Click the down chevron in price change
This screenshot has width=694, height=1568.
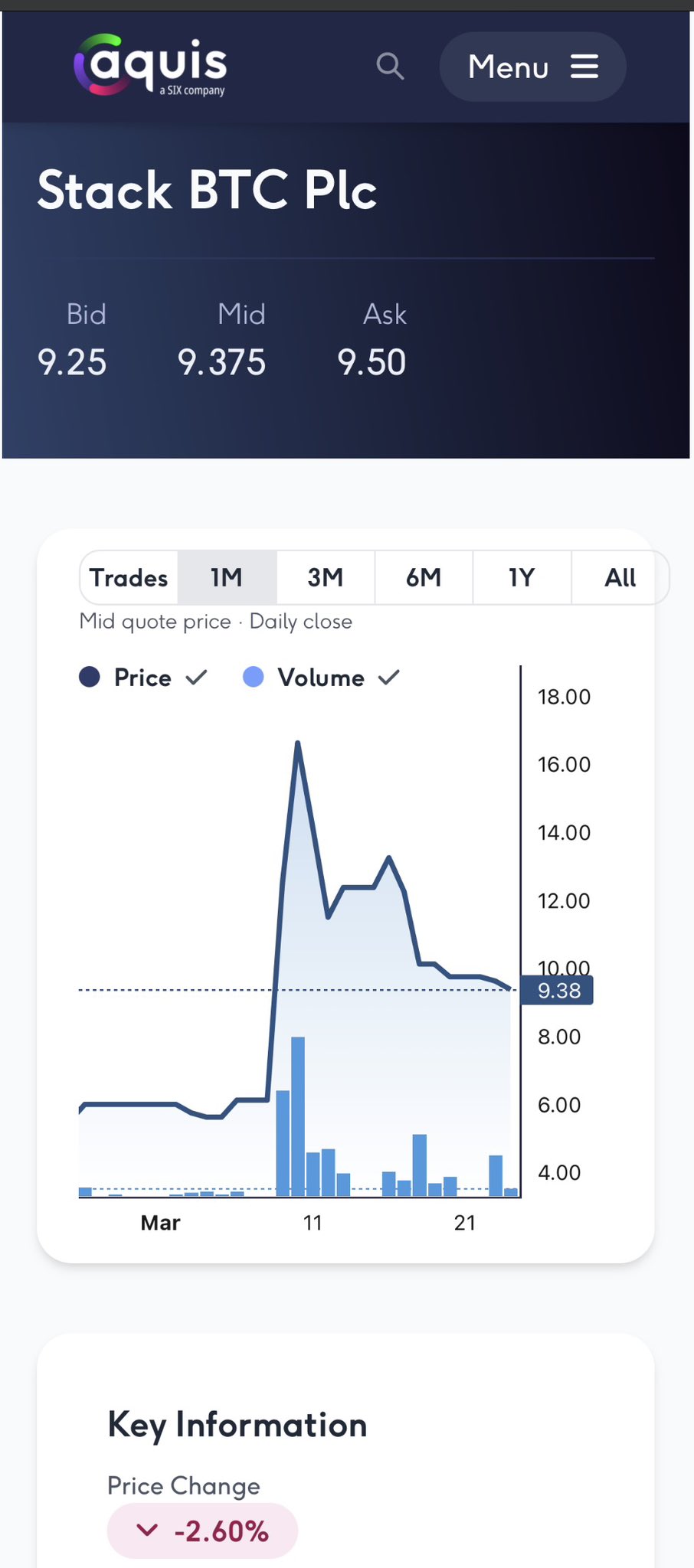click(x=146, y=1530)
